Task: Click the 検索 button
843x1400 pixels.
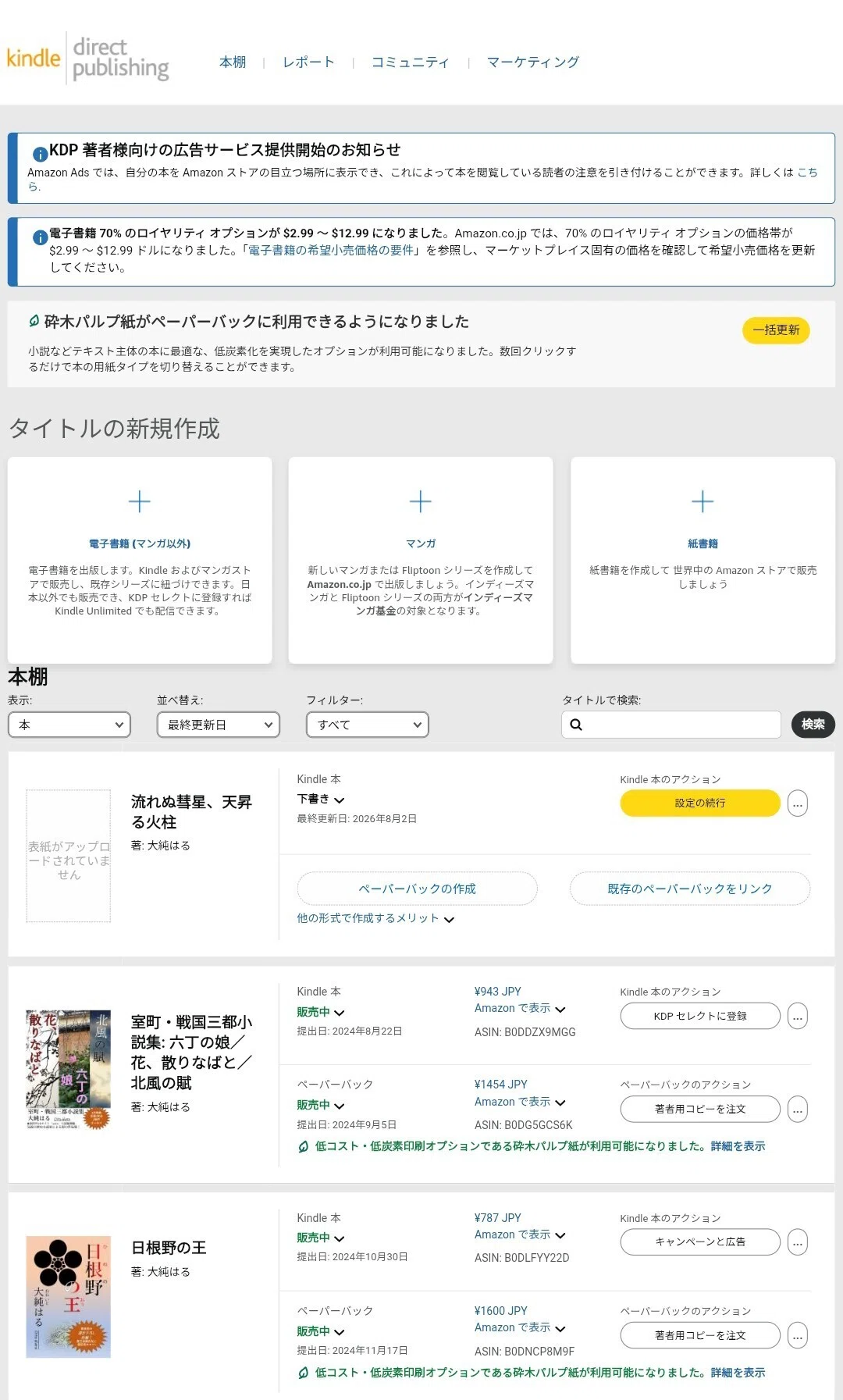Action: [x=813, y=725]
